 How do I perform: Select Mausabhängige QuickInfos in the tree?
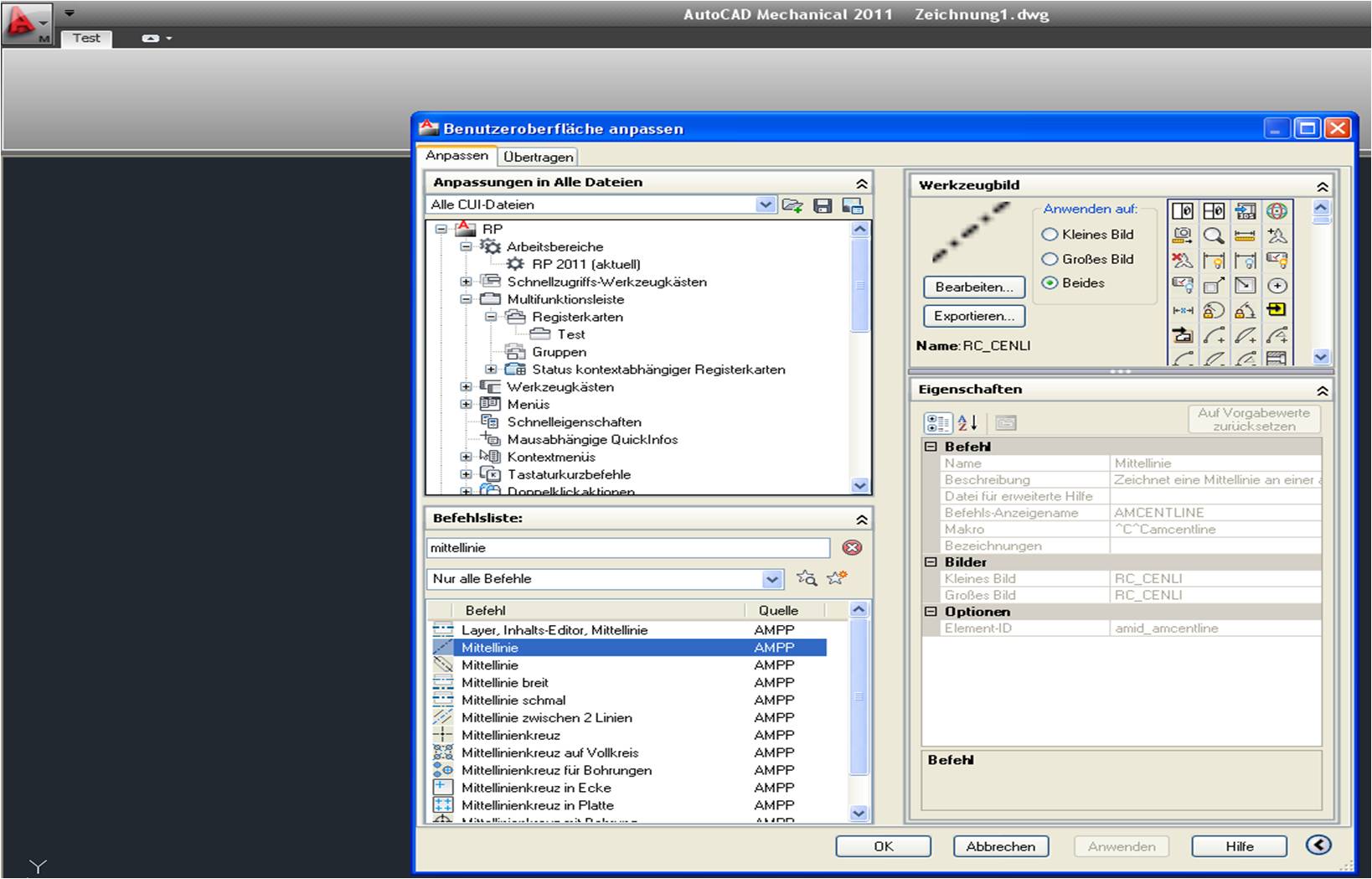[592, 440]
